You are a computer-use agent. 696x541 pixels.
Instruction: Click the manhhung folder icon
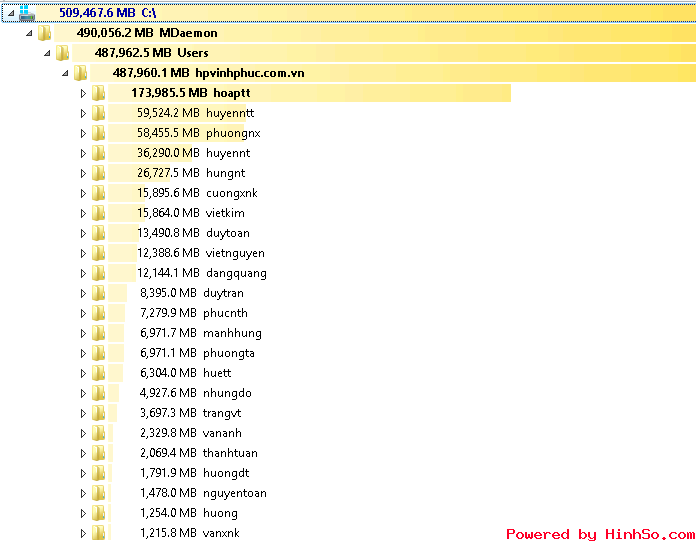tap(99, 333)
